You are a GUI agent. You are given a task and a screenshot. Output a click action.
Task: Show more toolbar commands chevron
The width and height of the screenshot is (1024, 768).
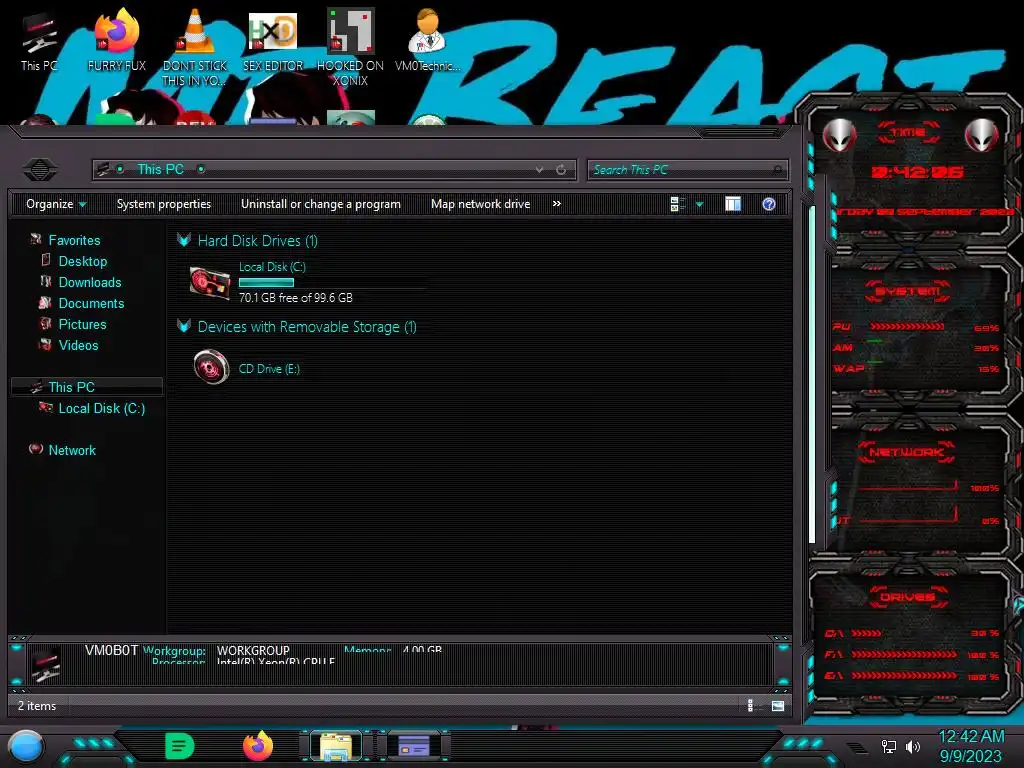[x=556, y=204]
